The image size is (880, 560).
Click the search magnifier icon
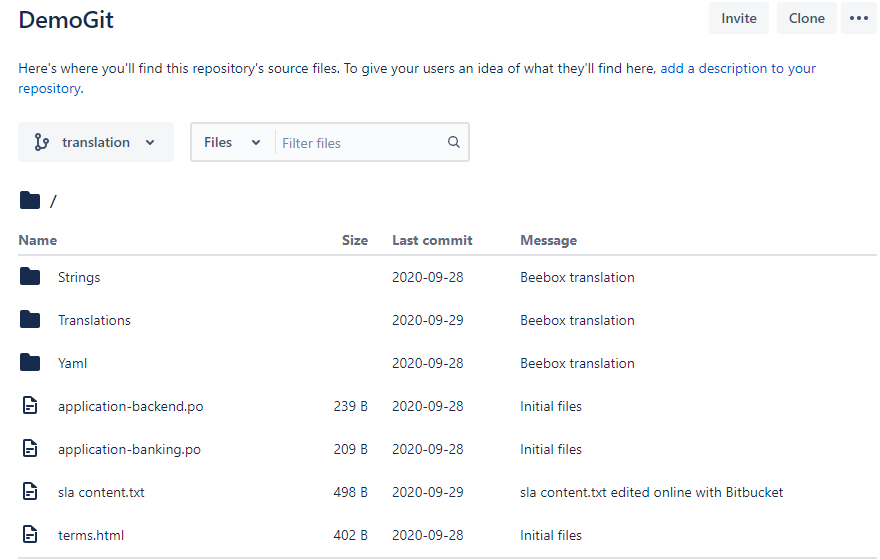[454, 142]
